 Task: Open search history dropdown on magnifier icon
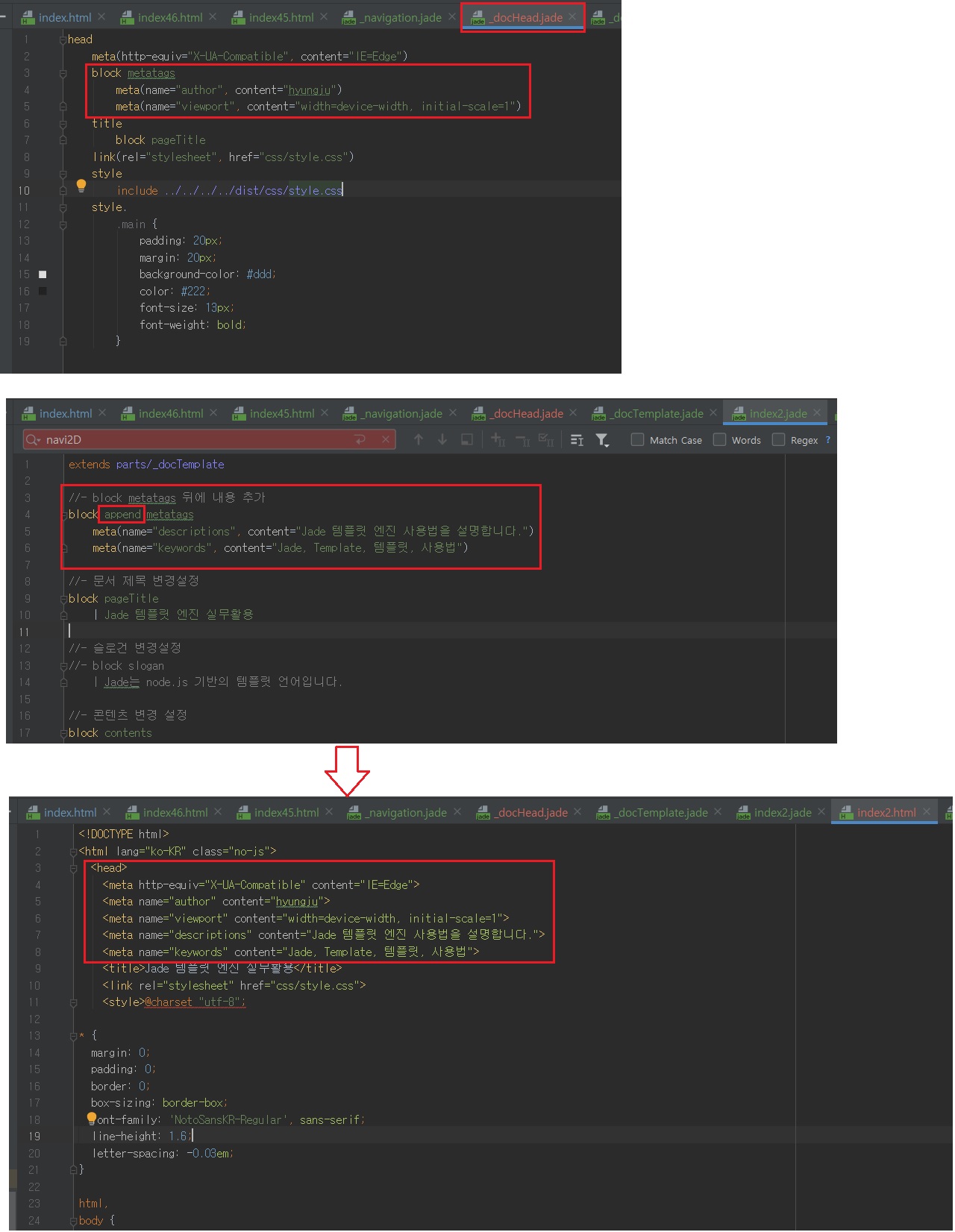(x=33, y=440)
